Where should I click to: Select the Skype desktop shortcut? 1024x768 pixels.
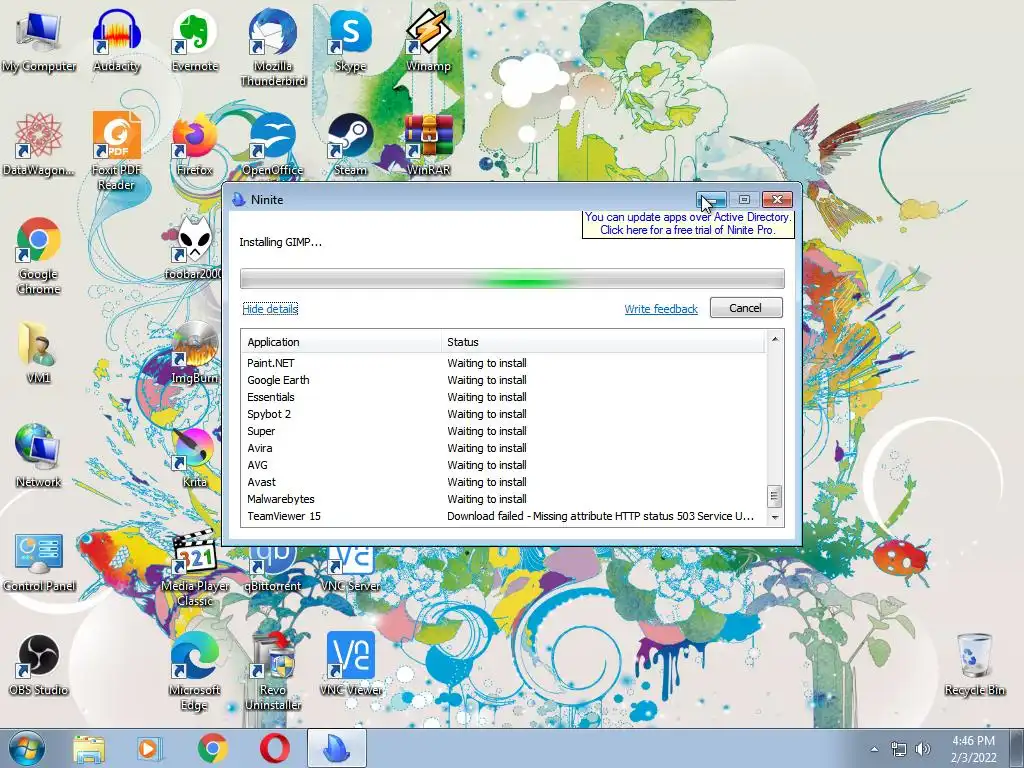pos(351,40)
